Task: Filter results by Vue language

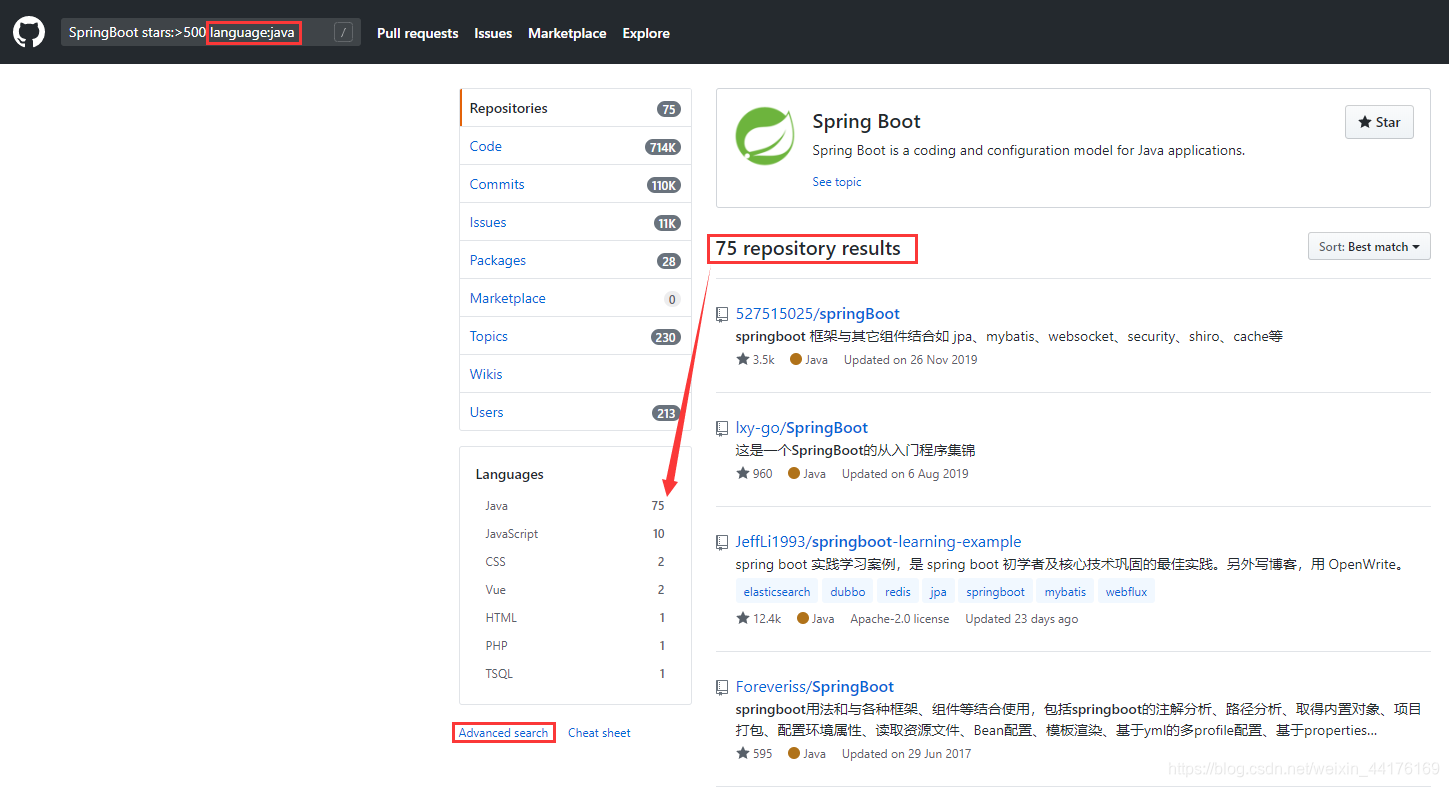Action: [575, 590]
